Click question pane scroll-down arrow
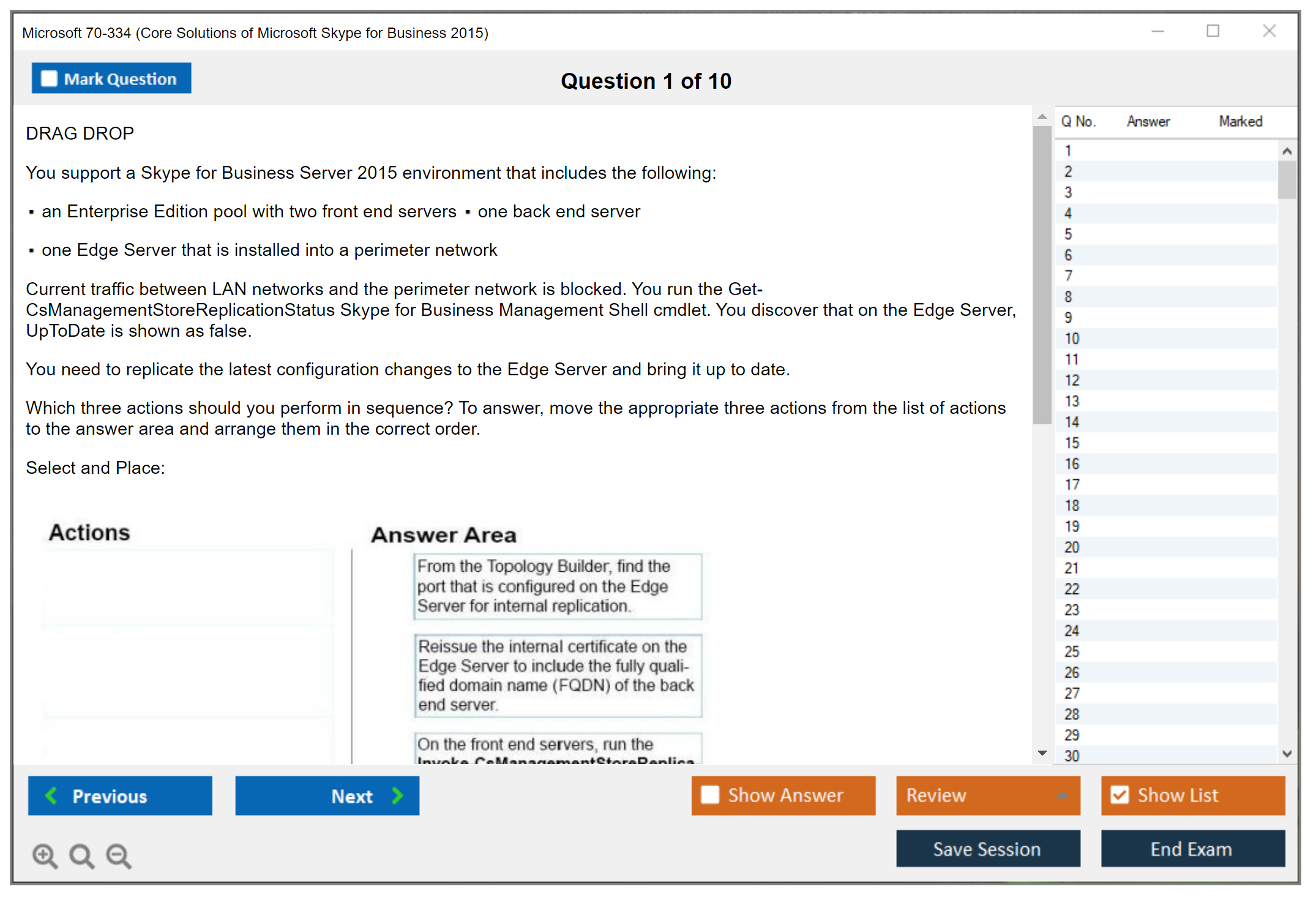Screen dimensions: 1316x900 1042,754
